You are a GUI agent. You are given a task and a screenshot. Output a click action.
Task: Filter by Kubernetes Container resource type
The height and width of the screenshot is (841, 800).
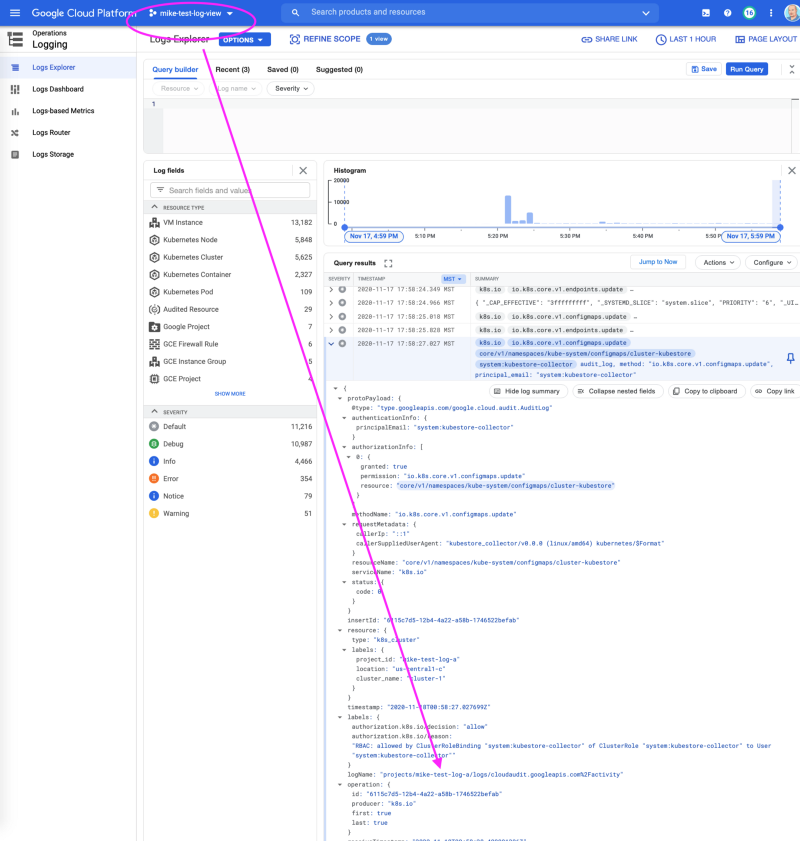(x=231, y=275)
